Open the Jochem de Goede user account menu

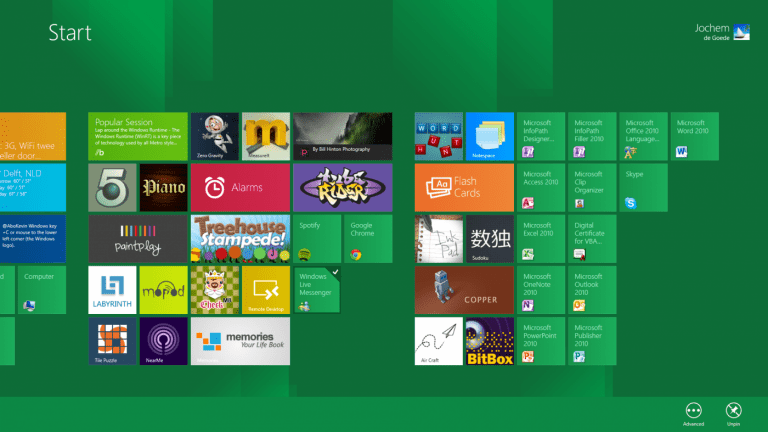coord(722,32)
